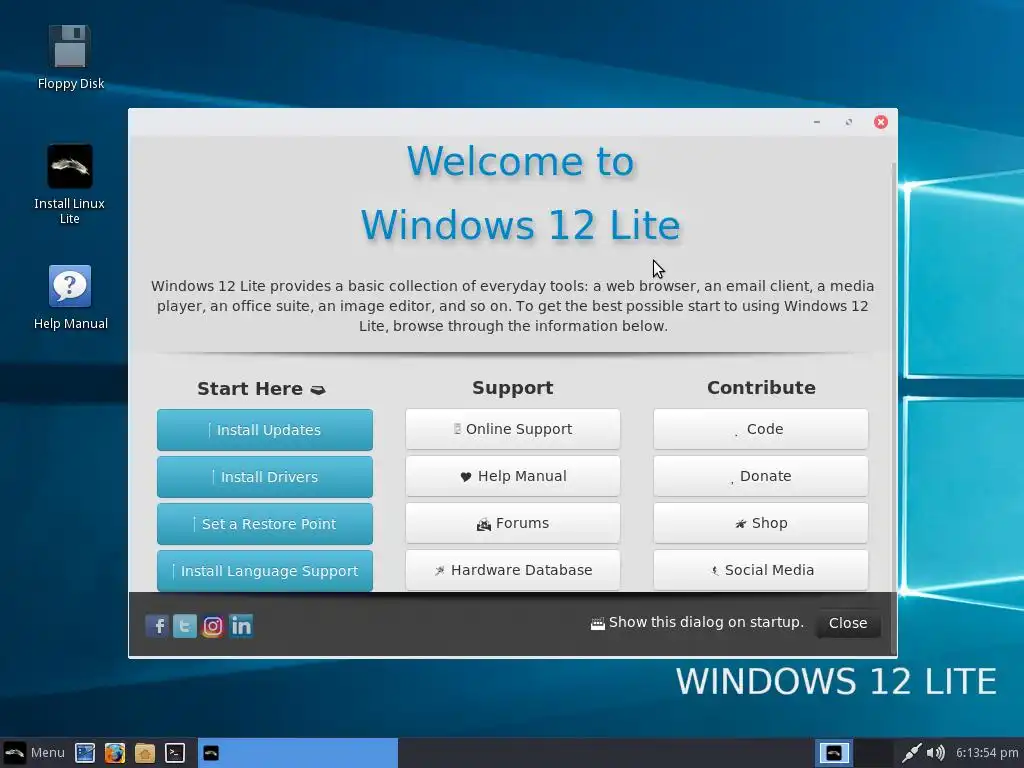1024x768 pixels.
Task: Click Set a Restore Point
Action: coord(264,524)
